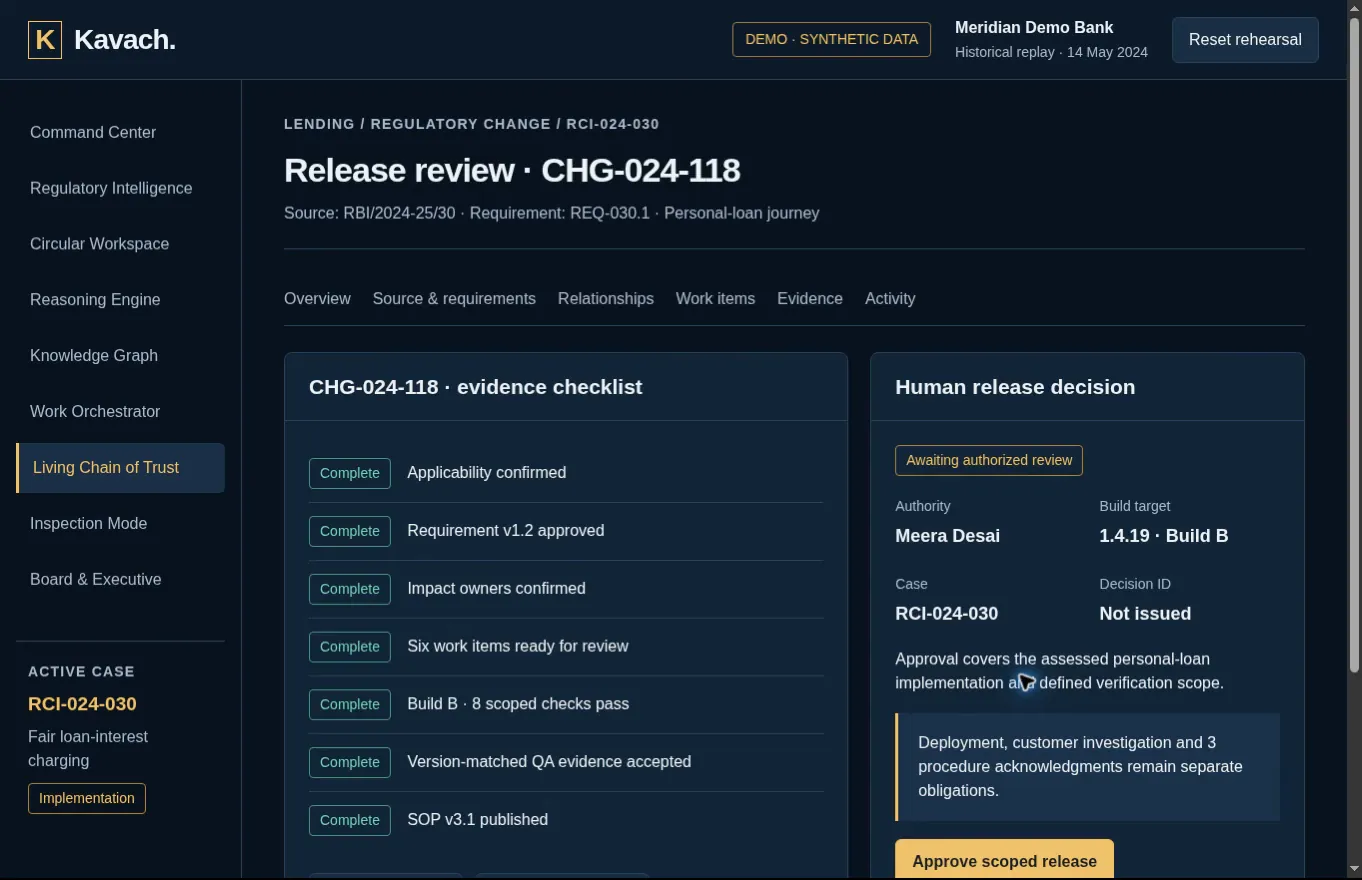This screenshot has height=880, width=1362.
Task: Go to Regulatory Intelligence
Action: tap(111, 188)
